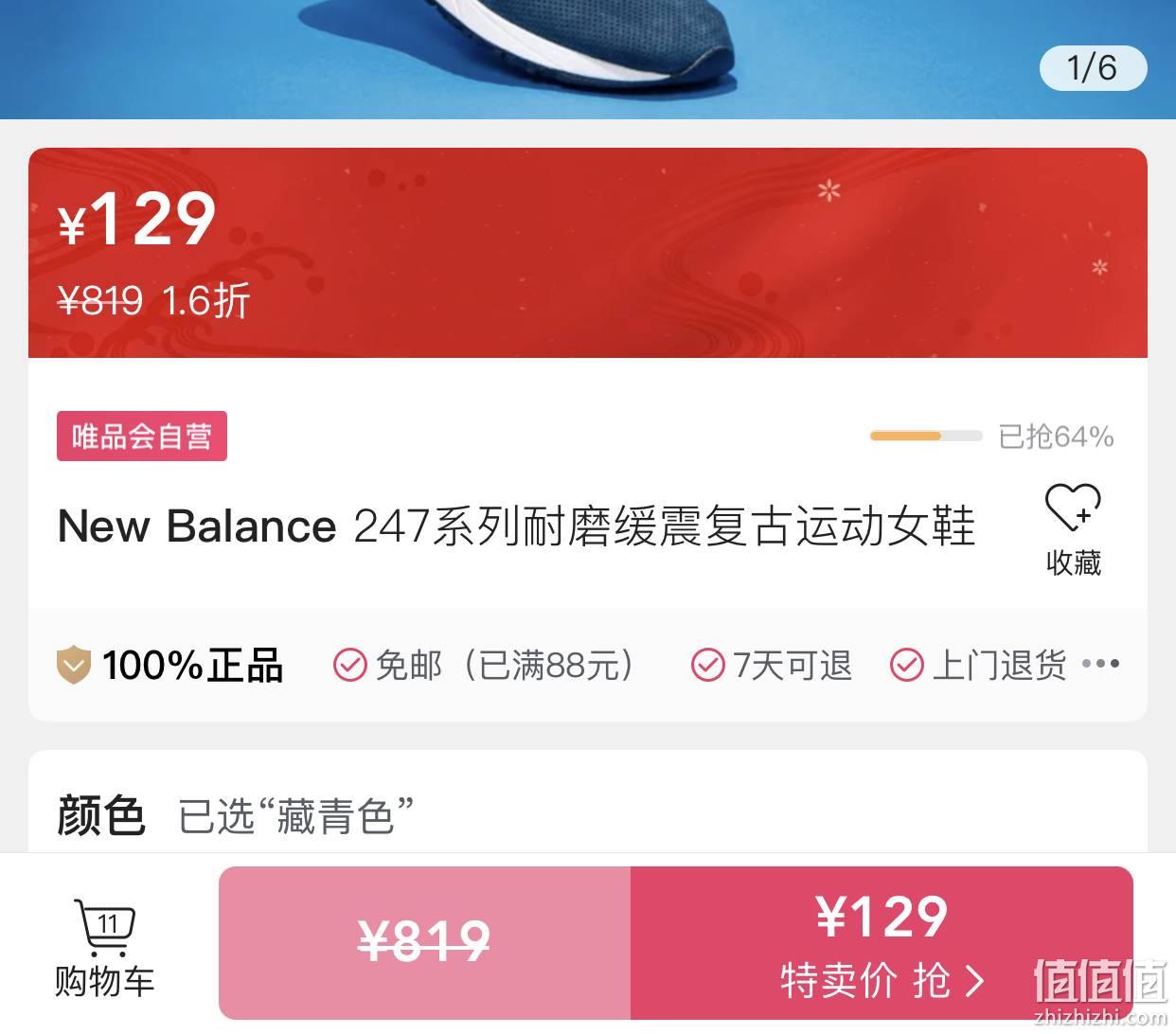The width and height of the screenshot is (1176, 1034).
Task: Open the 1/6 image counter badge
Action: [1093, 68]
